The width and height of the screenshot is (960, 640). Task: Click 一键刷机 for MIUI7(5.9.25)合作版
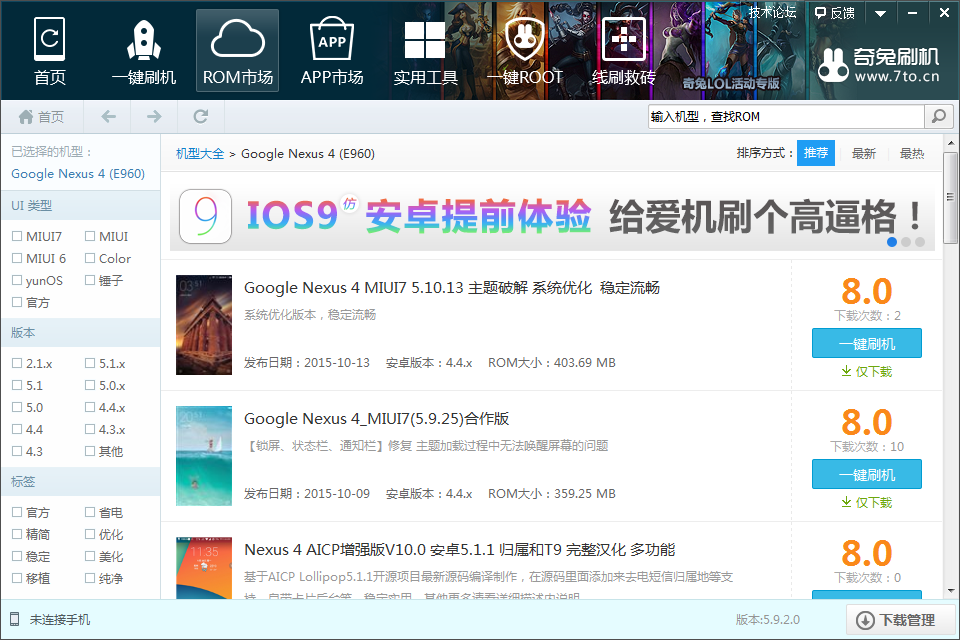point(866,475)
